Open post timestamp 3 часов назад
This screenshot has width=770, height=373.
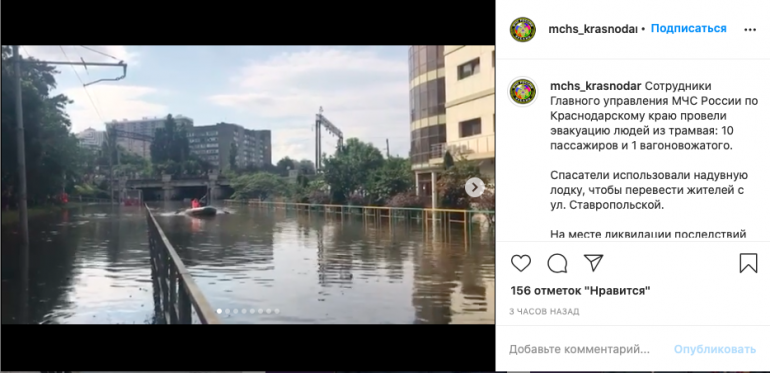coord(545,312)
